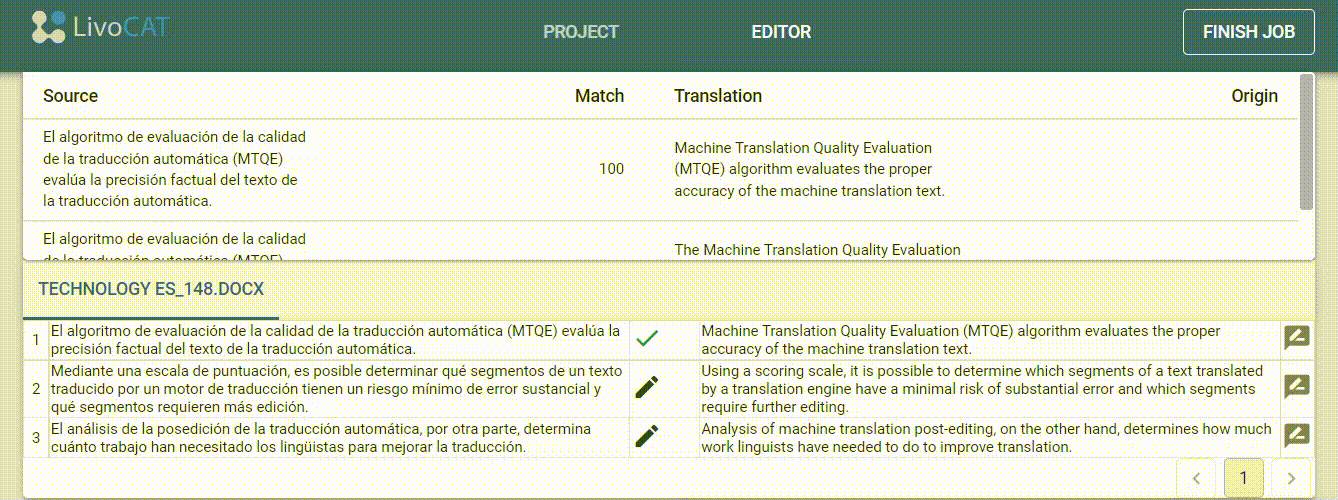The width and height of the screenshot is (1338, 500).
Task: Click the confirmed checkmark icon on segment 1
Action: point(647,339)
